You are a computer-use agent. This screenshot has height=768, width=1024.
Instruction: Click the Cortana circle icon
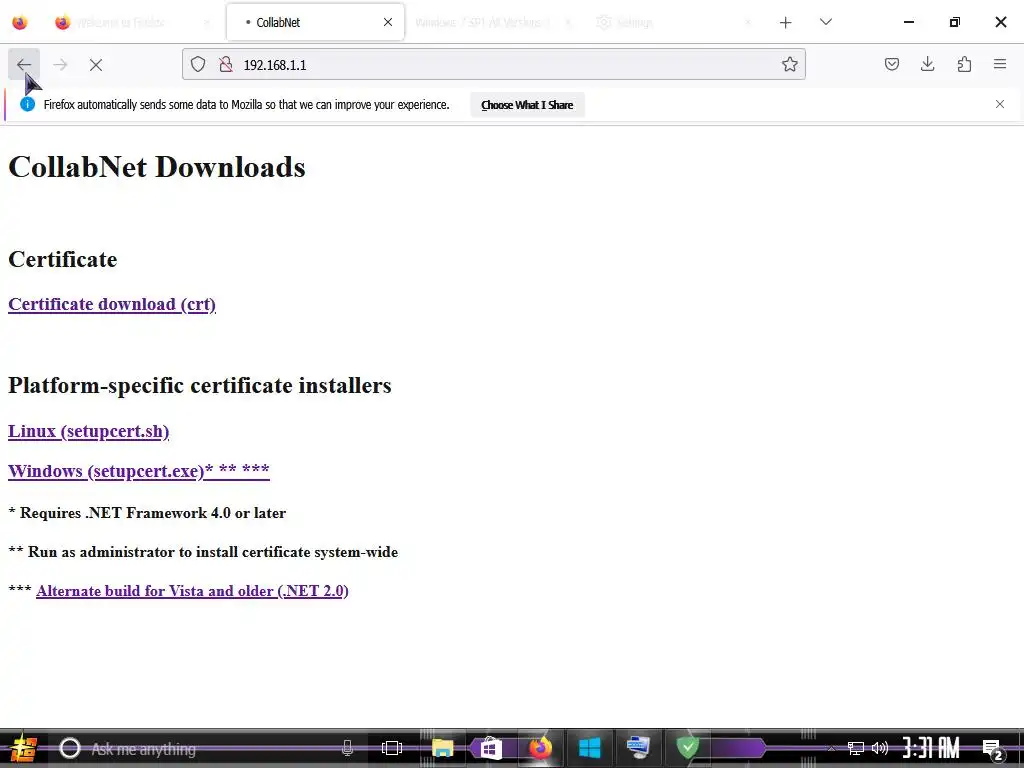(x=70, y=748)
